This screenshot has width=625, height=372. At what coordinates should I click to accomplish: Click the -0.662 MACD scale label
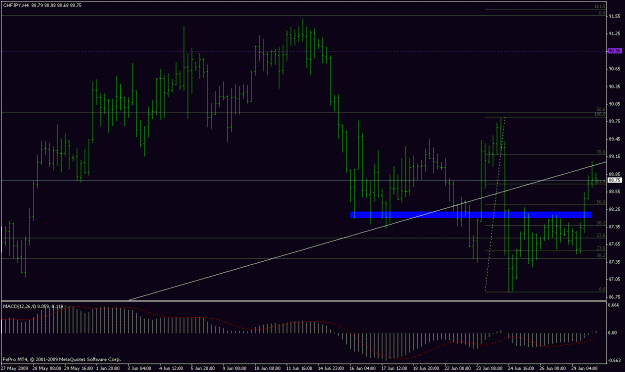click(x=614, y=360)
